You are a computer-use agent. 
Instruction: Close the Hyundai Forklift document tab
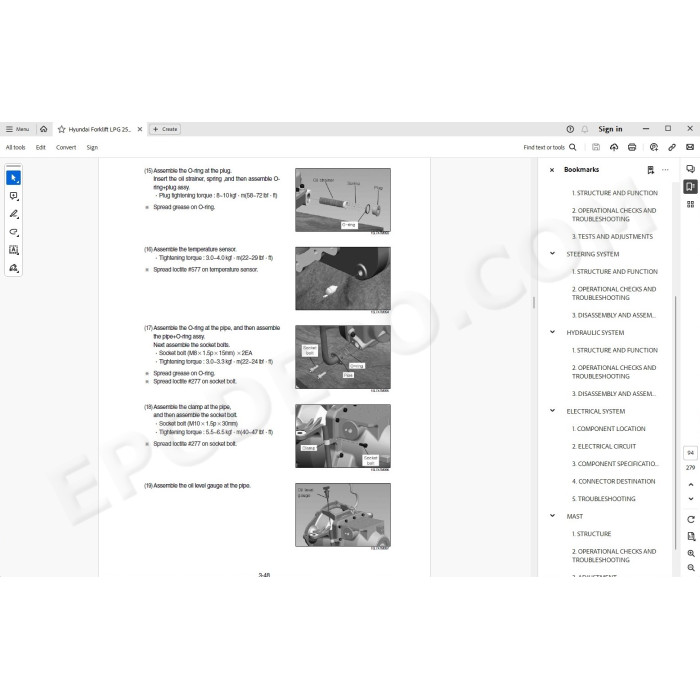point(140,129)
